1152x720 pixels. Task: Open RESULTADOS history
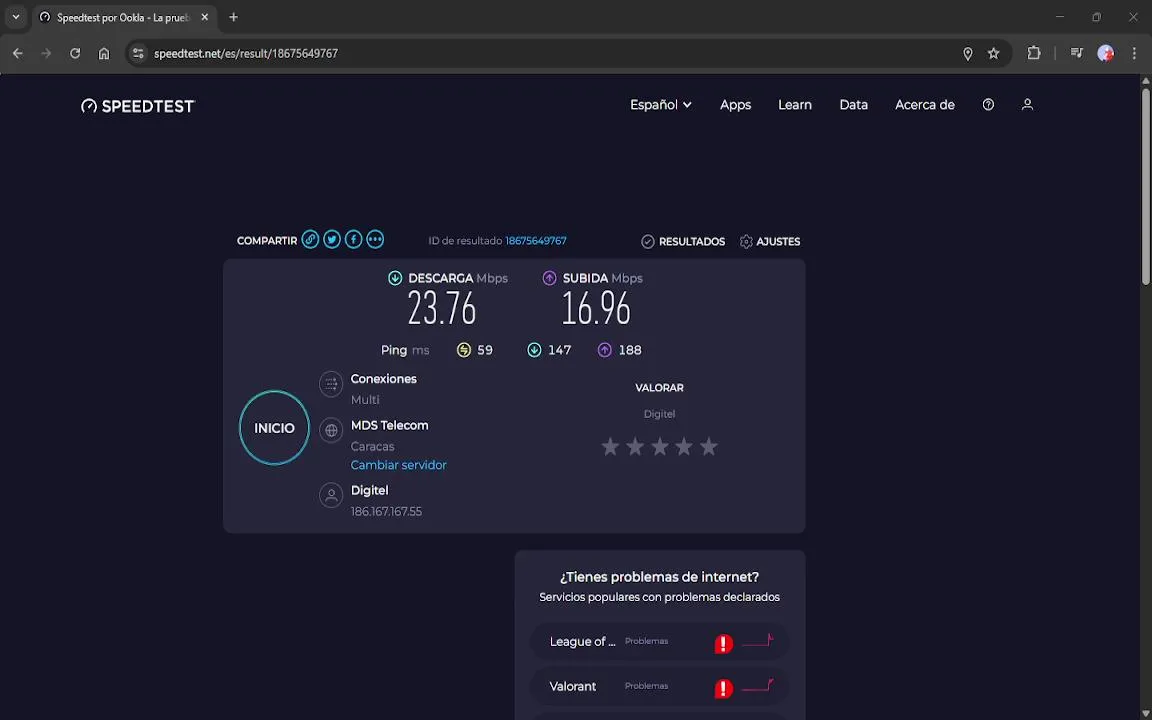[683, 241]
